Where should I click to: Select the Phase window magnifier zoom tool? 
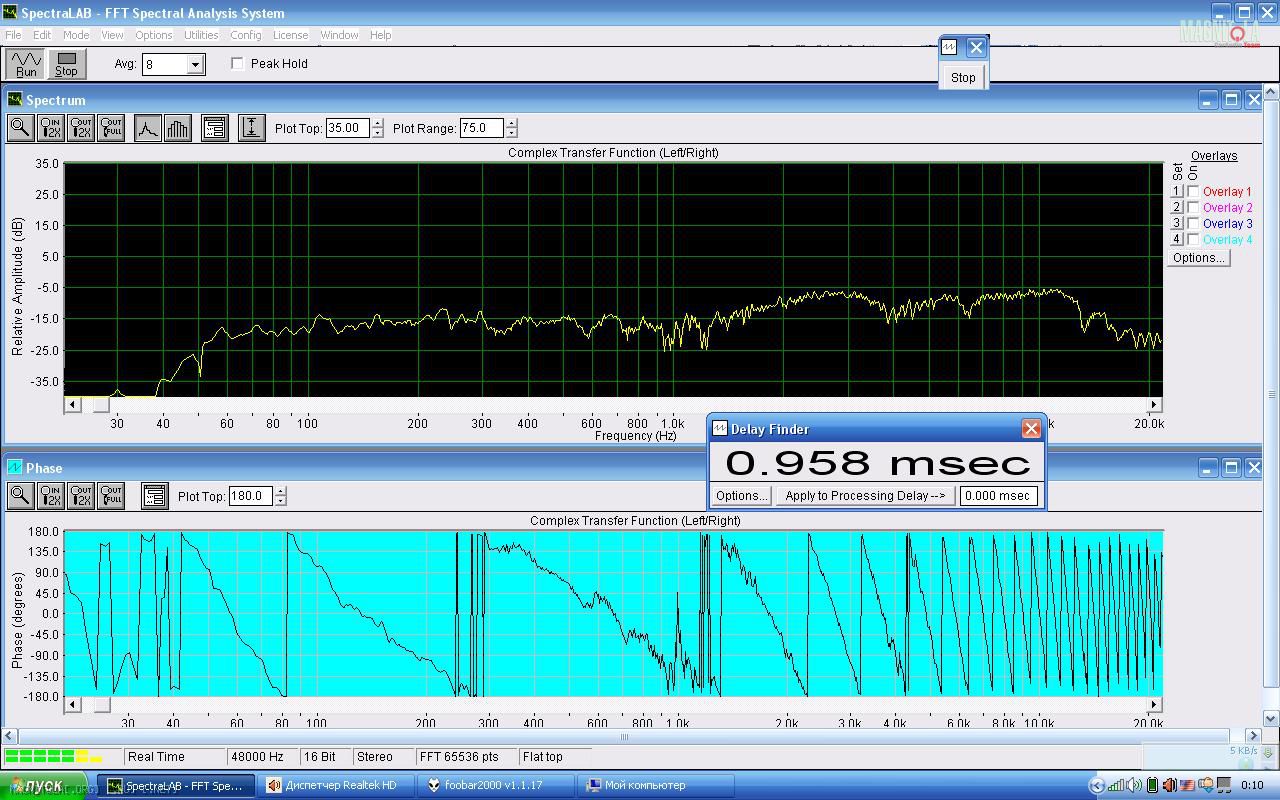(x=20, y=496)
